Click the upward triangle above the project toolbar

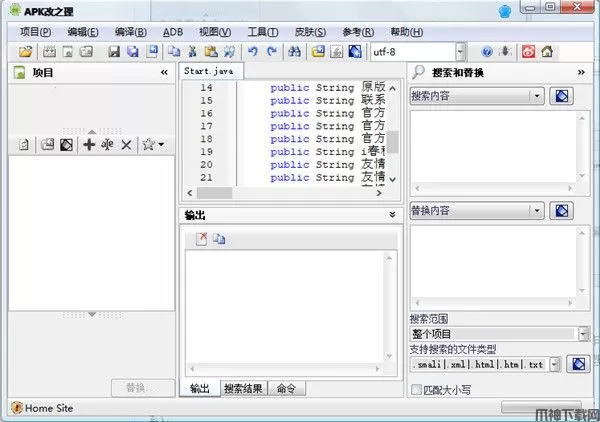pyautogui.click(x=92, y=132)
